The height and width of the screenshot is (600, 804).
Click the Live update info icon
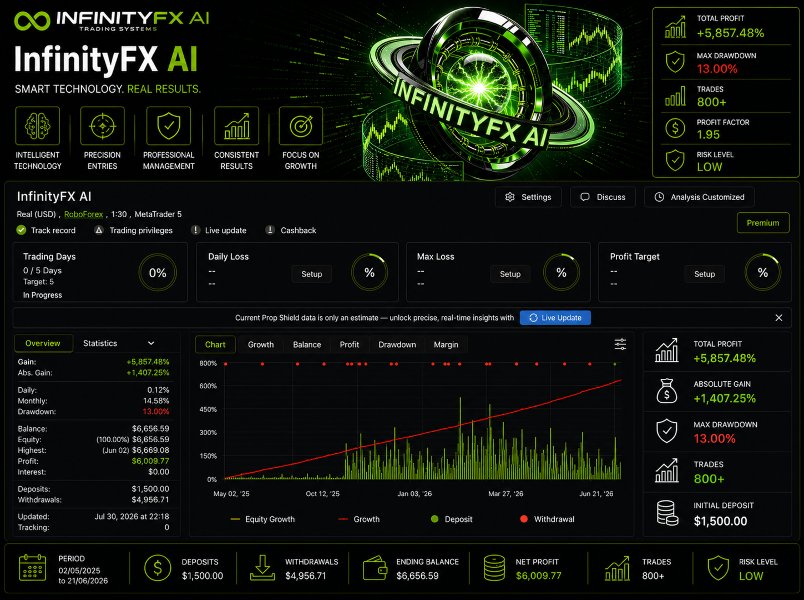click(195, 230)
